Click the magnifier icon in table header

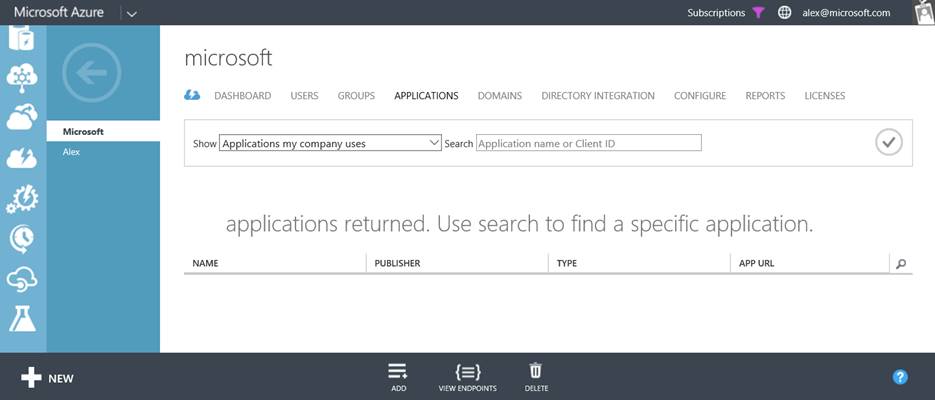point(901,263)
